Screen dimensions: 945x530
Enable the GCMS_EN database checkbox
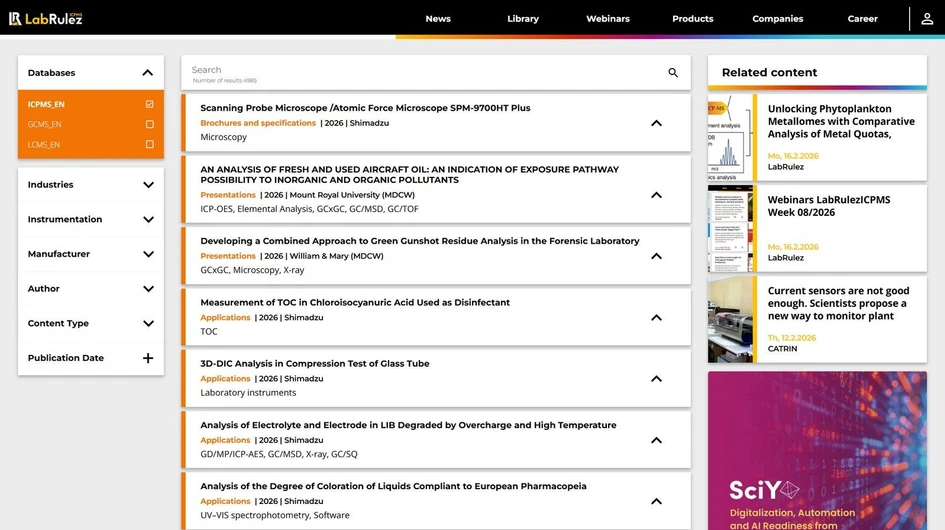tap(149, 124)
